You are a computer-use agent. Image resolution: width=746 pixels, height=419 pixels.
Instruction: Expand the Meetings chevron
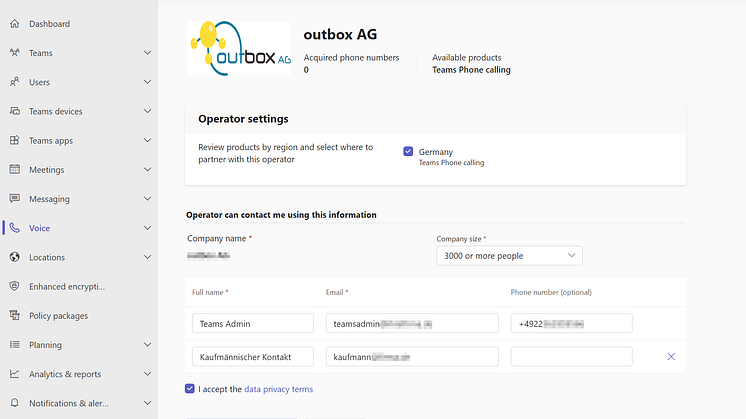(147, 169)
